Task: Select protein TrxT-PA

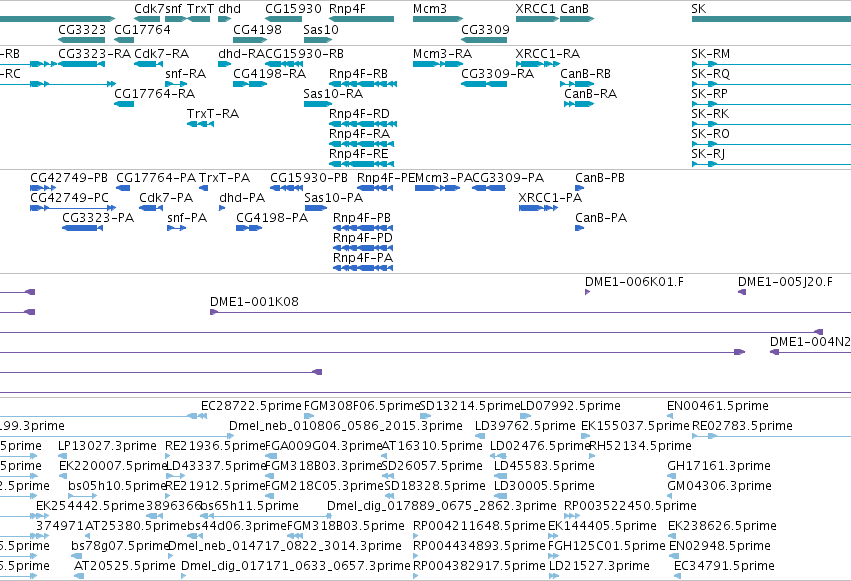Action: [x=224, y=178]
